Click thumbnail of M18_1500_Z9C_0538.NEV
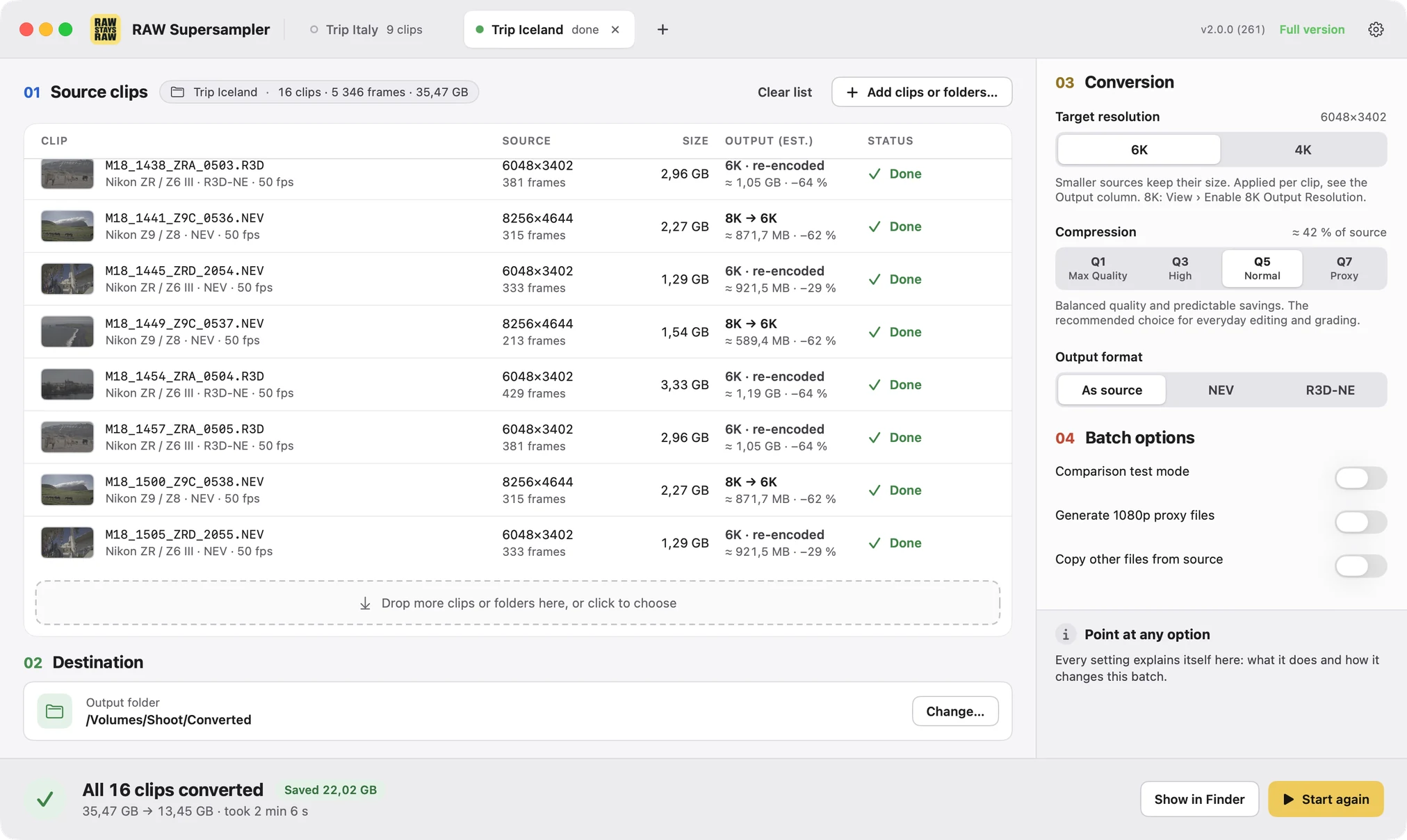 coord(67,490)
